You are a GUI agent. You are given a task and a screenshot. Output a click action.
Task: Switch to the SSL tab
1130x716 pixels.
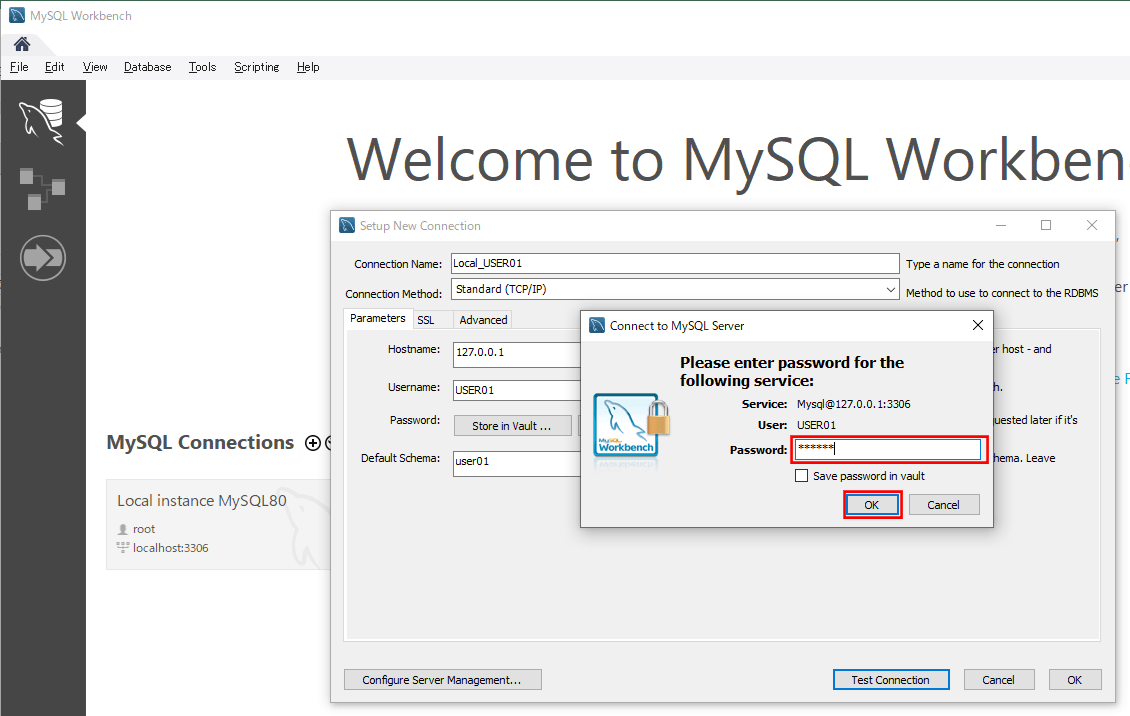click(x=426, y=320)
